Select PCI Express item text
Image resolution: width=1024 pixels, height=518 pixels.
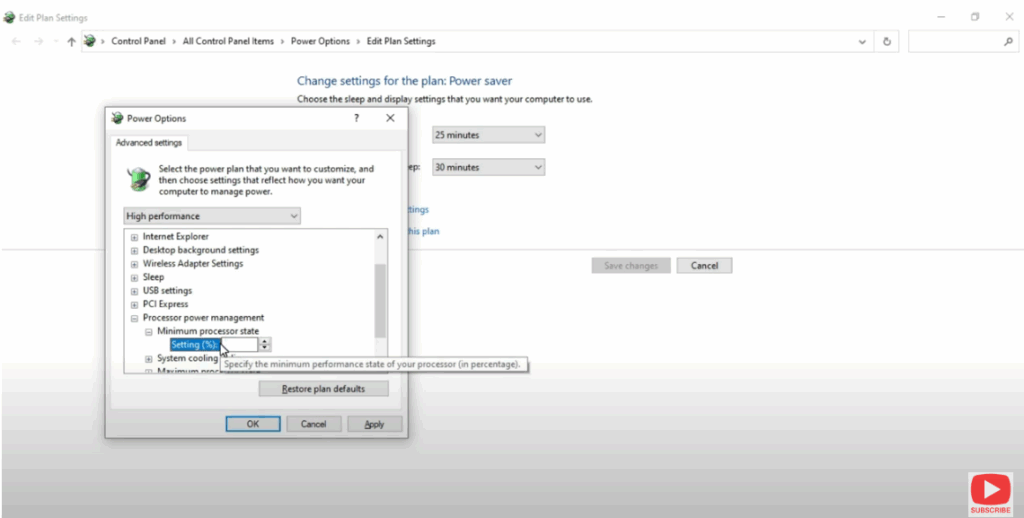[x=165, y=304]
